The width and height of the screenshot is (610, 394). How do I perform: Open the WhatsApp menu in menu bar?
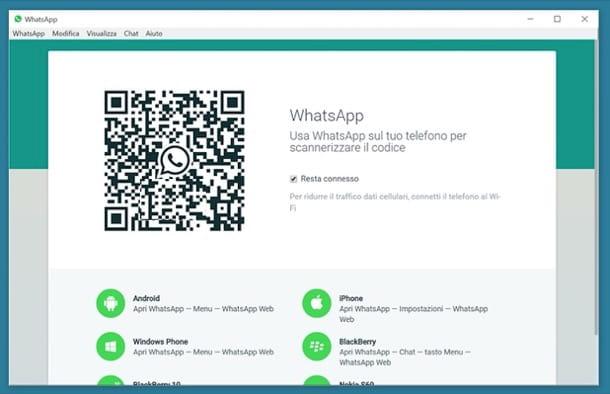pyautogui.click(x=28, y=33)
